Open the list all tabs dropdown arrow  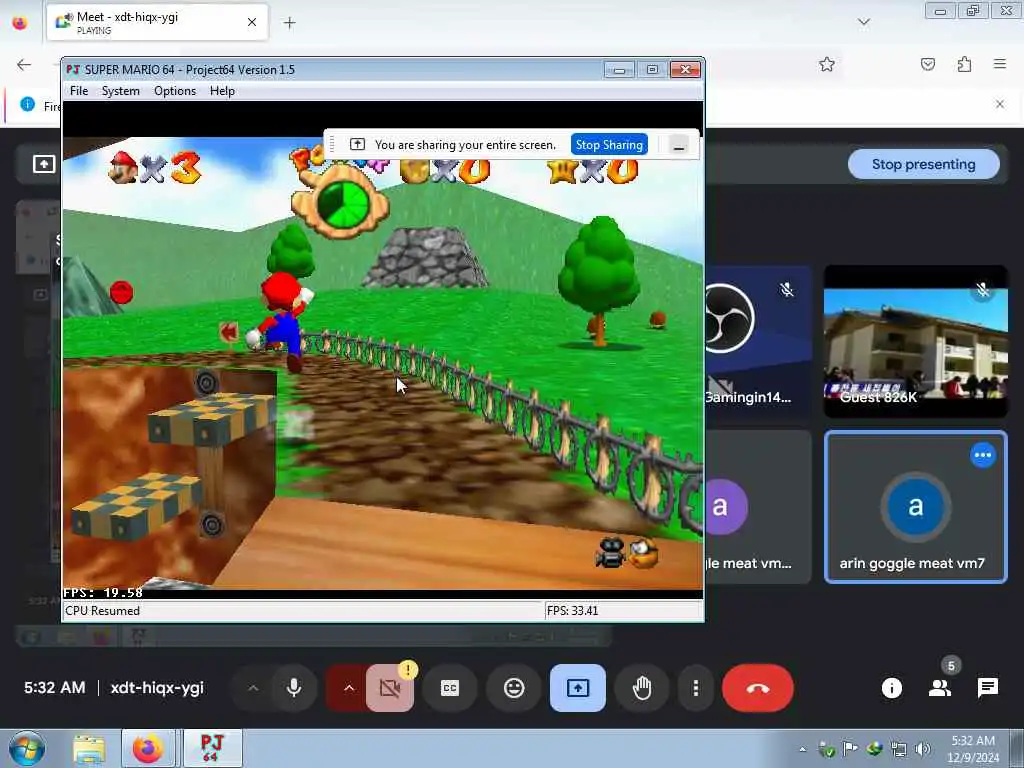pyautogui.click(x=863, y=22)
